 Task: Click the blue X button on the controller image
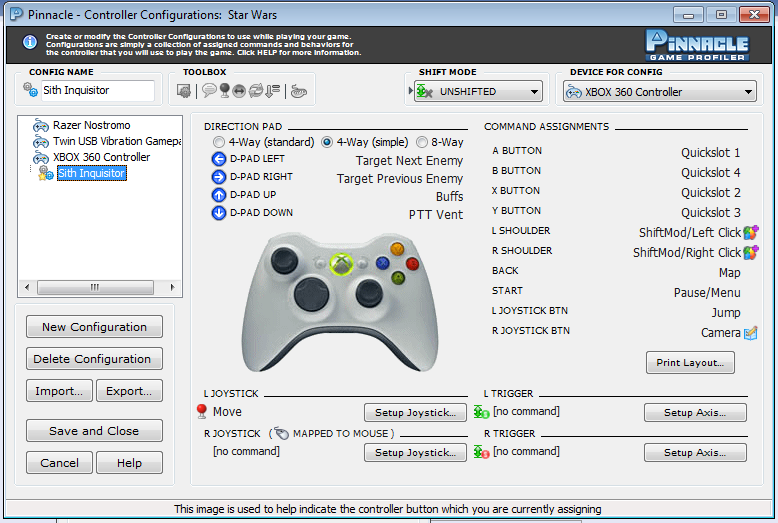[x=382, y=263]
